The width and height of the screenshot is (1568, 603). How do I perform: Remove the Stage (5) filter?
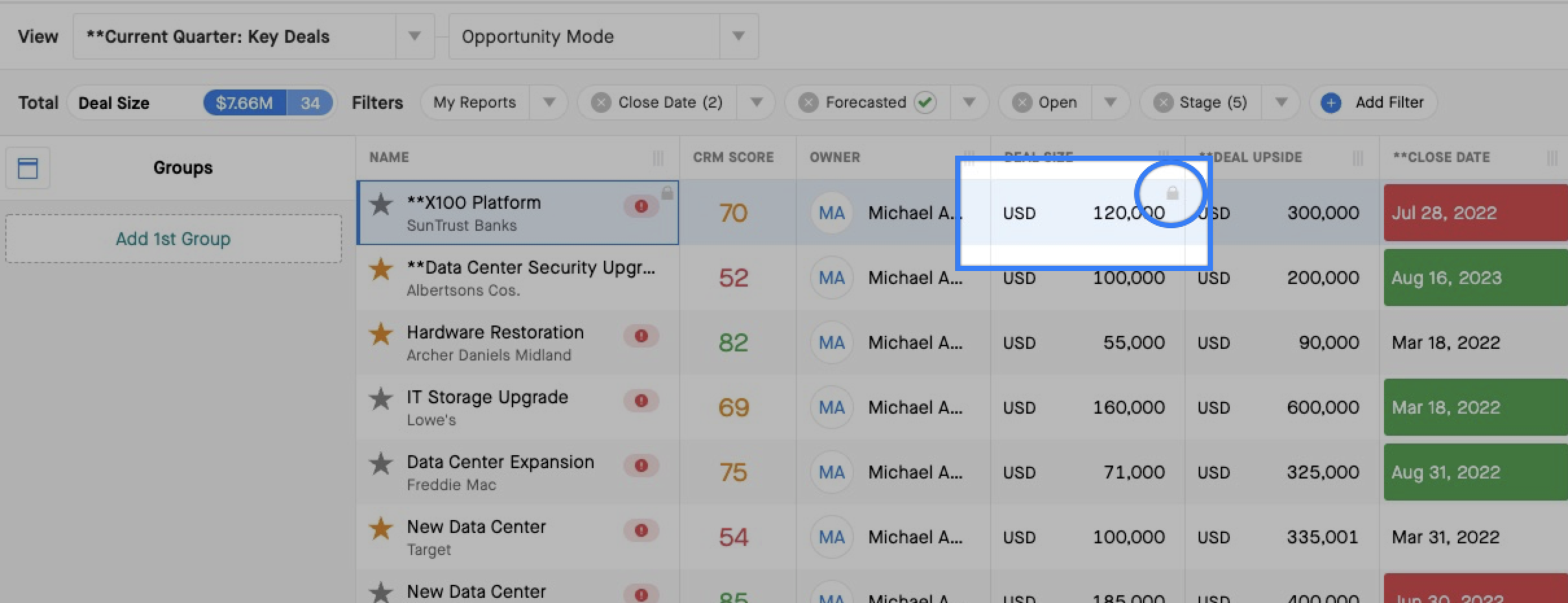(x=1163, y=102)
